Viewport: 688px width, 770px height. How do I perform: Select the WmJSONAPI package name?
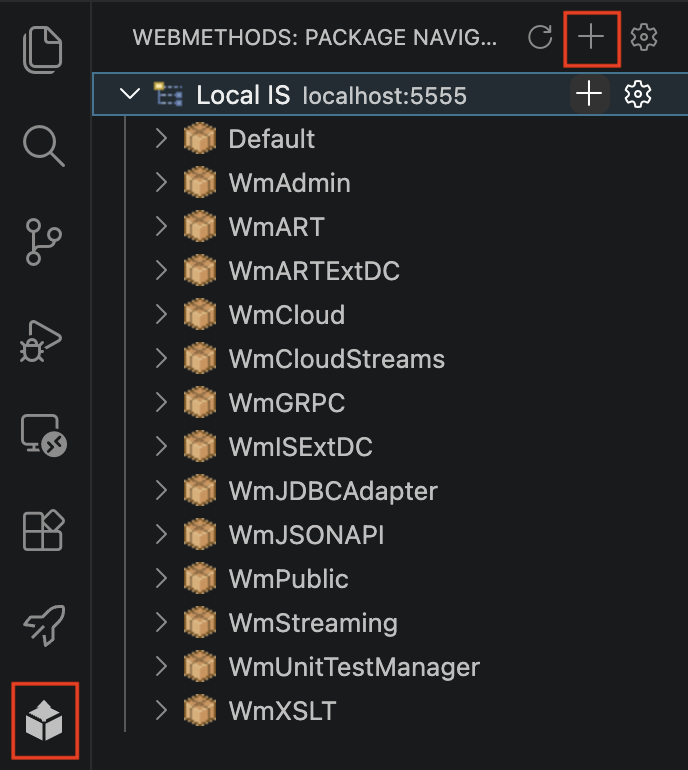pos(306,535)
